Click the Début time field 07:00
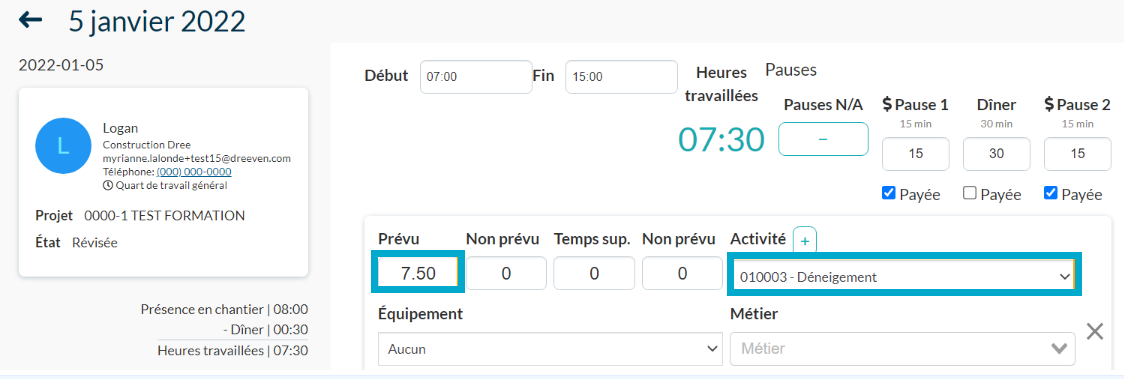The width and height of the screenshot is (1124, 379). 476,77
